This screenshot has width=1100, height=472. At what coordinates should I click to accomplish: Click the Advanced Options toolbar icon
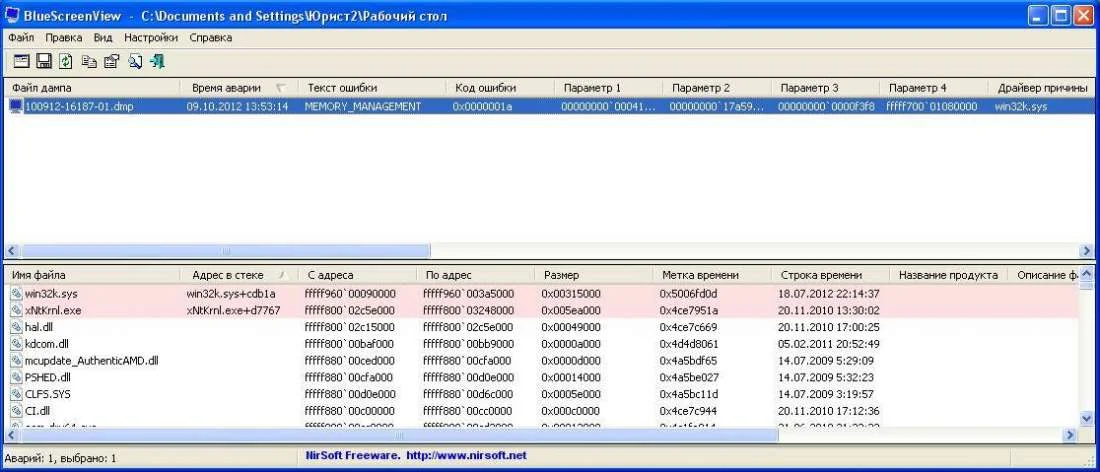[21, 62]
